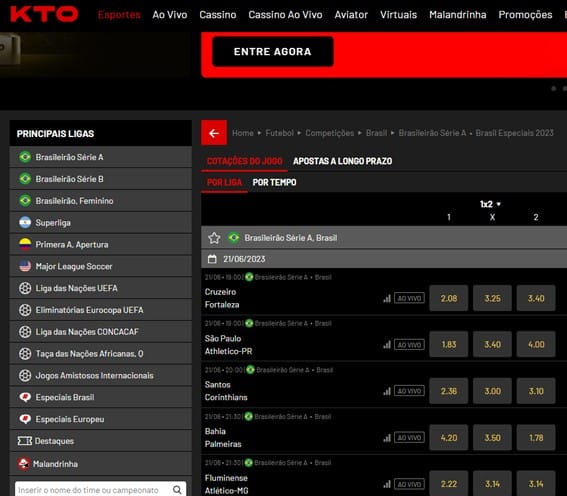Open Eliminatórias Eurocopa UEFA league
Screen dimensions: 567x496
pyautogui.click(x=101, y=310)
